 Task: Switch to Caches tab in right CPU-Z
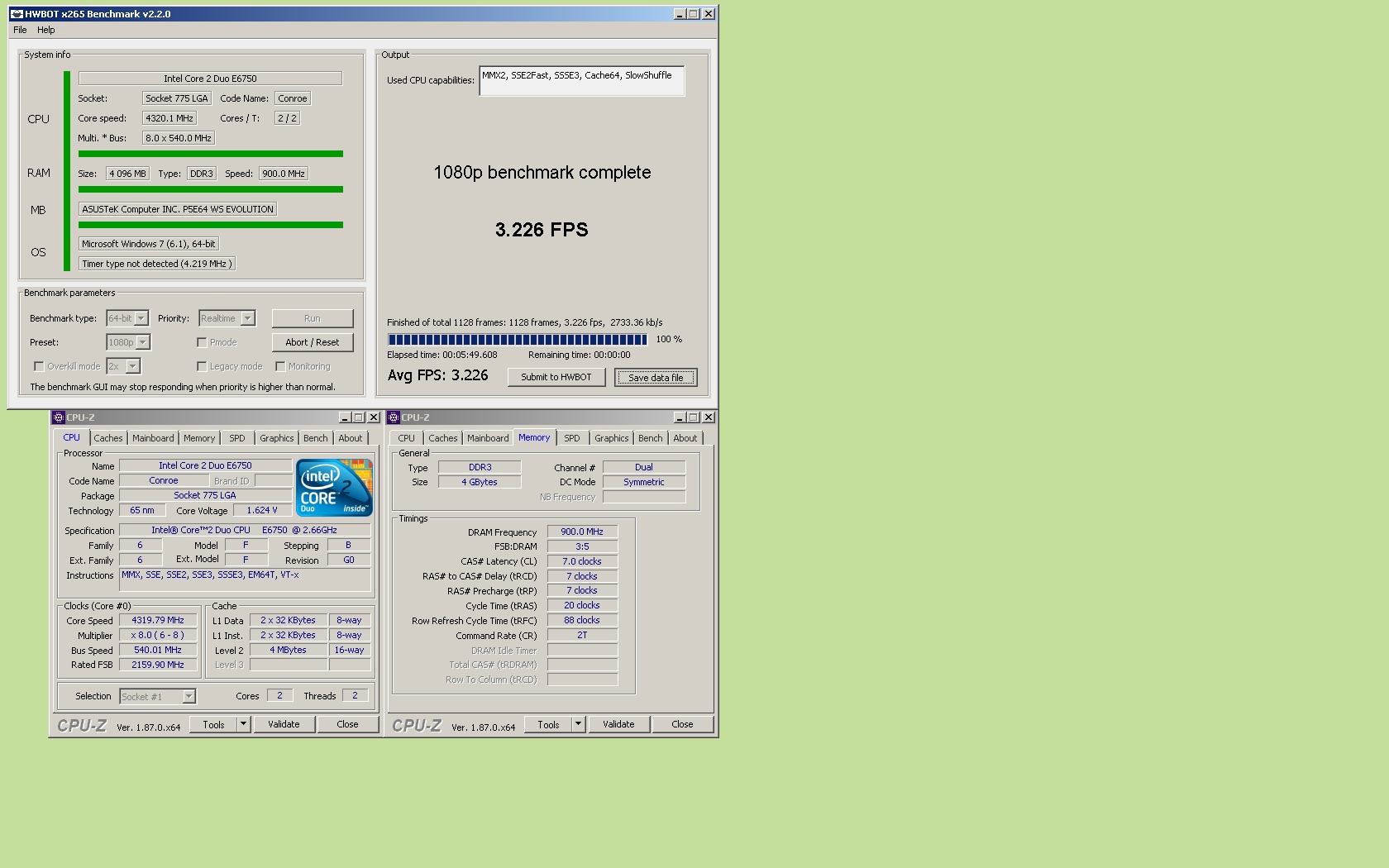[443, 438]
